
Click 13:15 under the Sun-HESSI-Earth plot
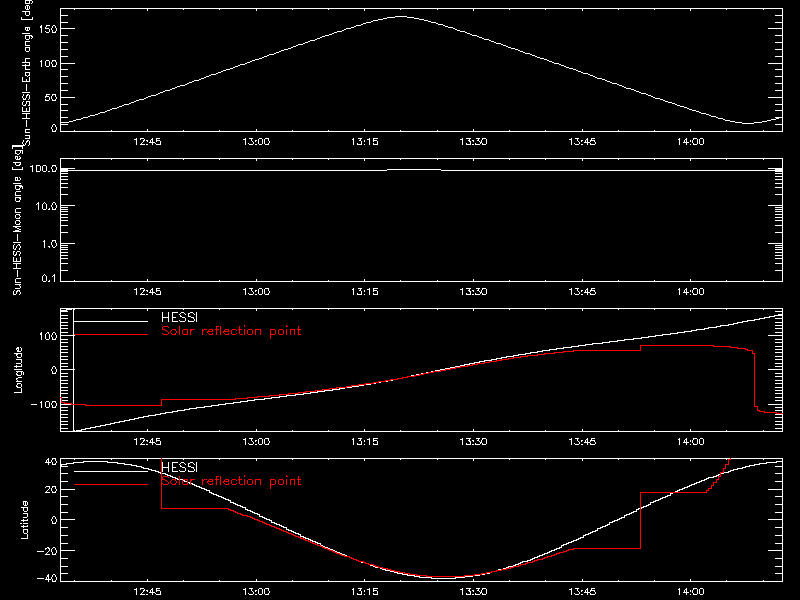[365, 141]
